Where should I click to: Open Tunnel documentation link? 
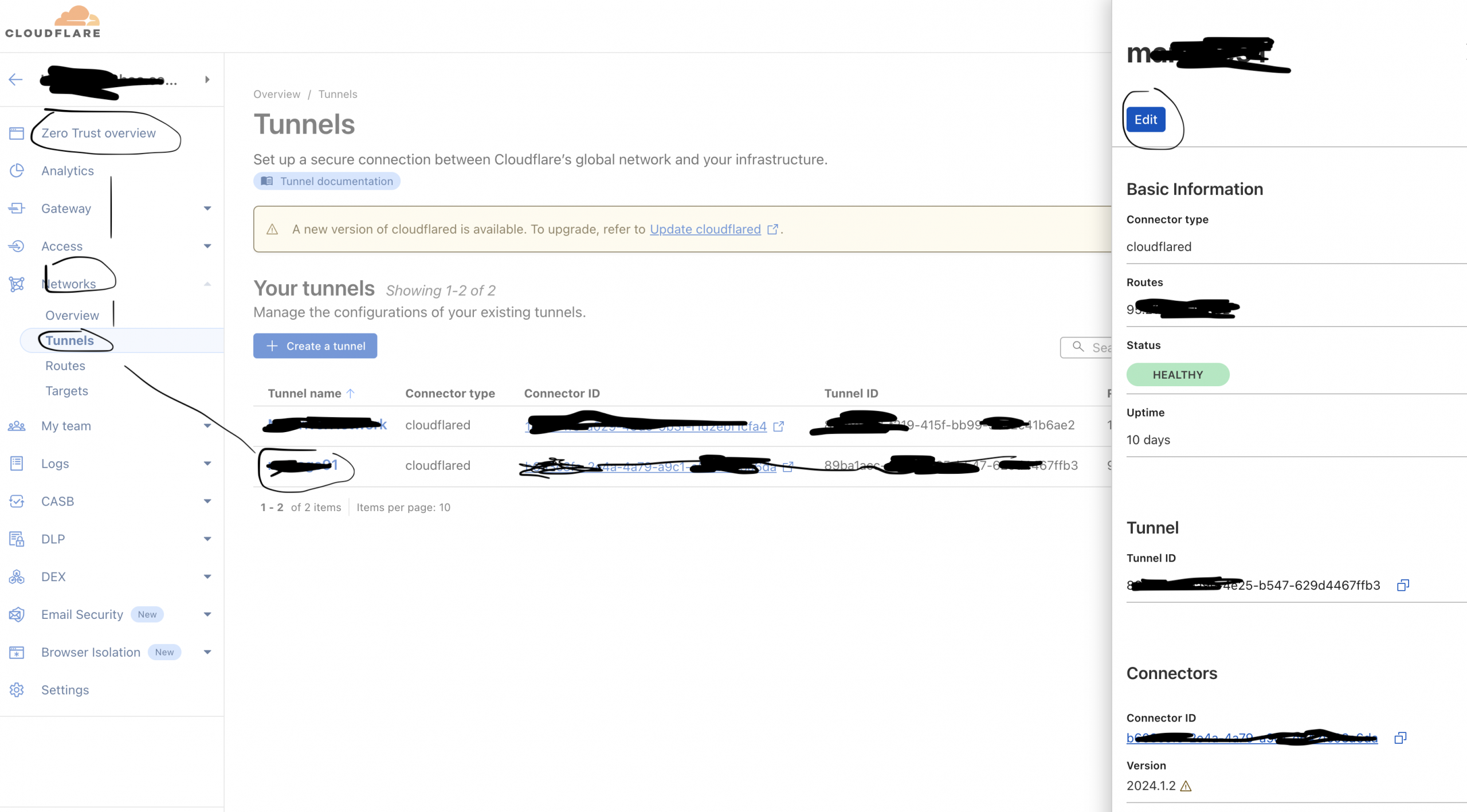tap(327, 181)
